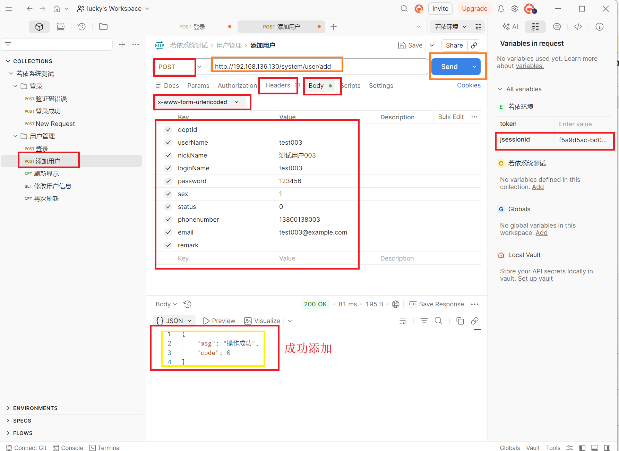This screenshot has width=619, height=451.
Task: Toggle line wrap in the response viewer
Action: tap(403, 321)
